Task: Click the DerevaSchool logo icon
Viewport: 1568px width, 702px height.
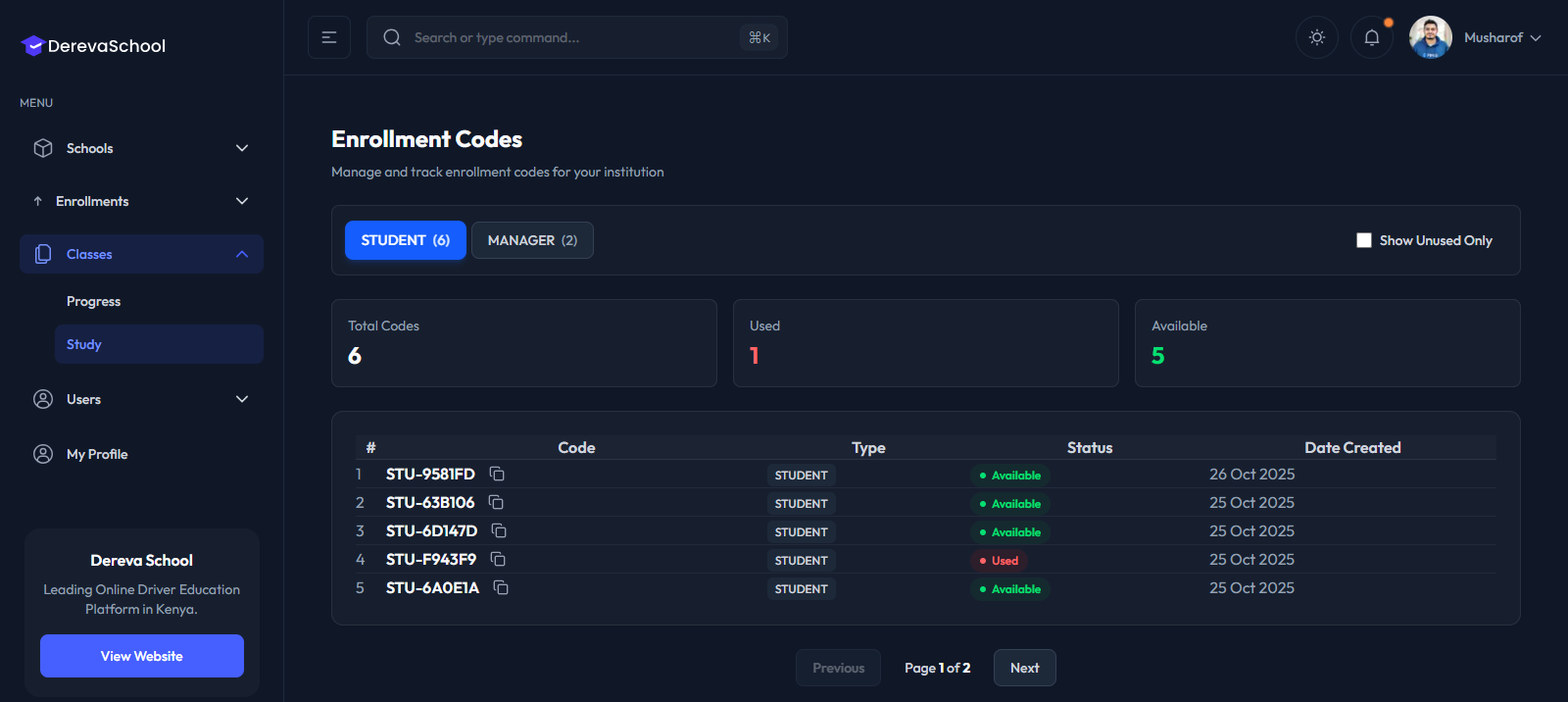Action: point(32,45)
